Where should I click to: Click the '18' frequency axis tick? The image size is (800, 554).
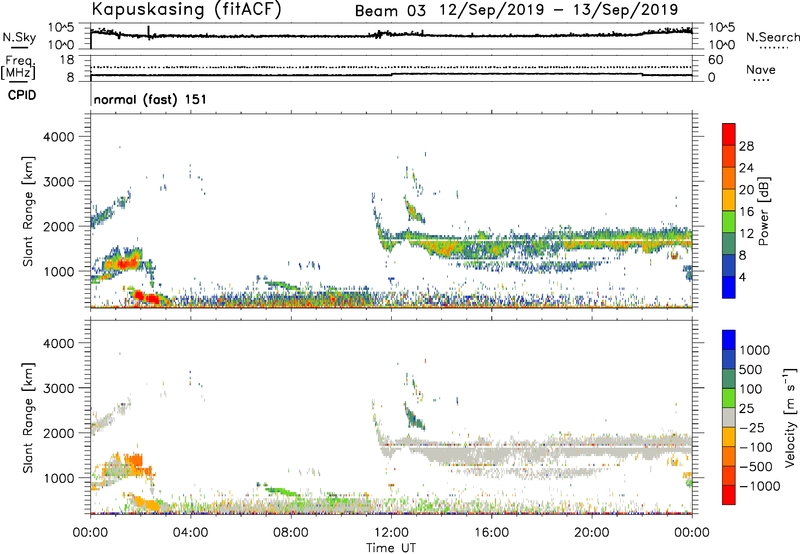point(67,60)
